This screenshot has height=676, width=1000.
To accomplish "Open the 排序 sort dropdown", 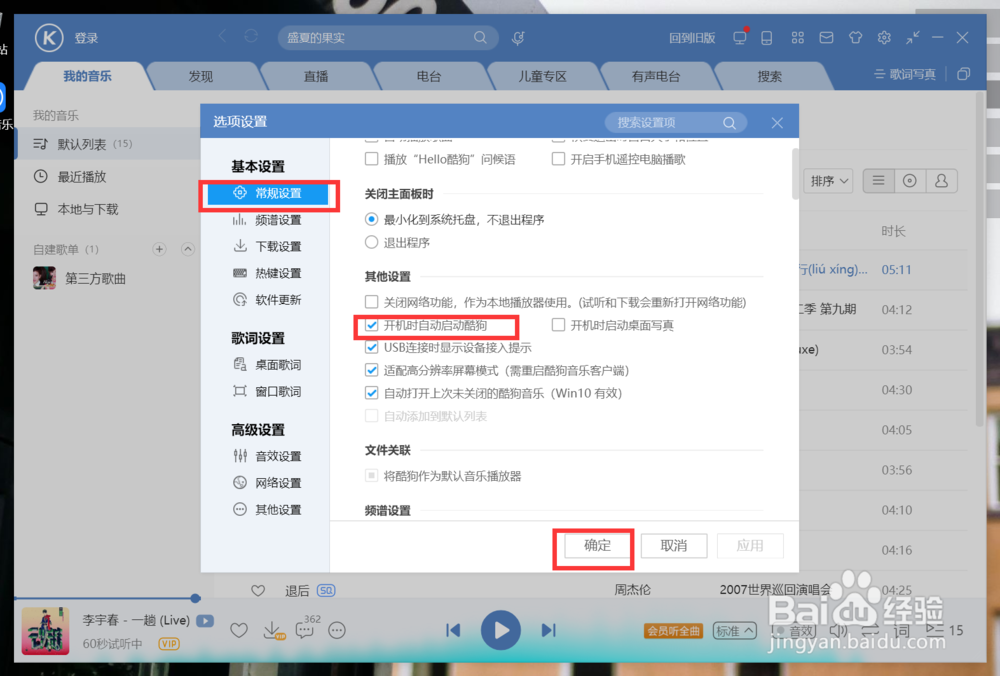I will coord(828,181).
